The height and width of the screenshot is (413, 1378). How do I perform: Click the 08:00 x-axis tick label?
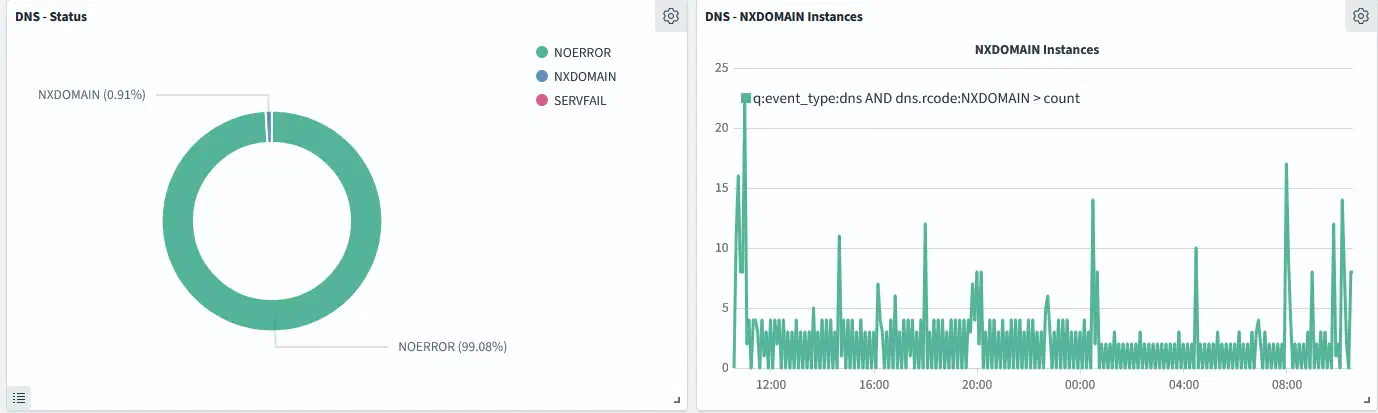pyautogui.click(x=1287, y=384)
